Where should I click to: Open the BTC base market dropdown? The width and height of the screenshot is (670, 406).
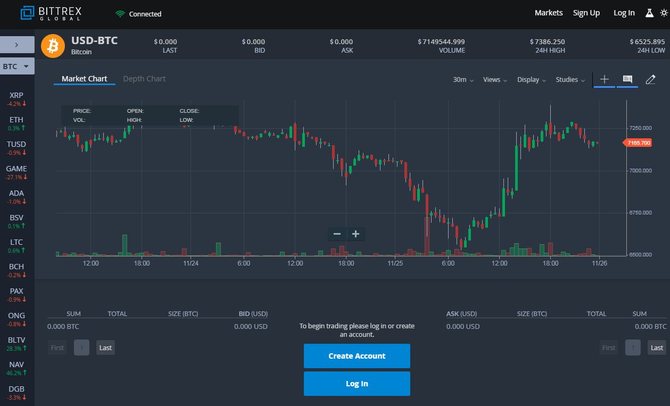pos(17,66)
